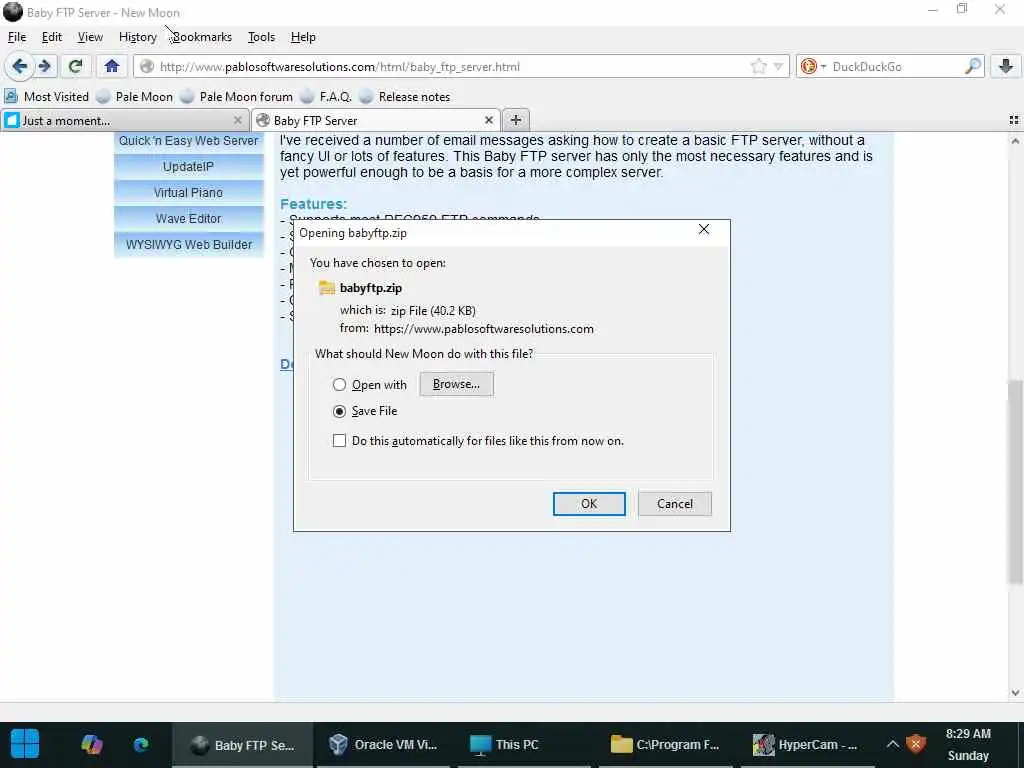Open the View menu
Screen dimensions: 1024x768
coord(90,37)
